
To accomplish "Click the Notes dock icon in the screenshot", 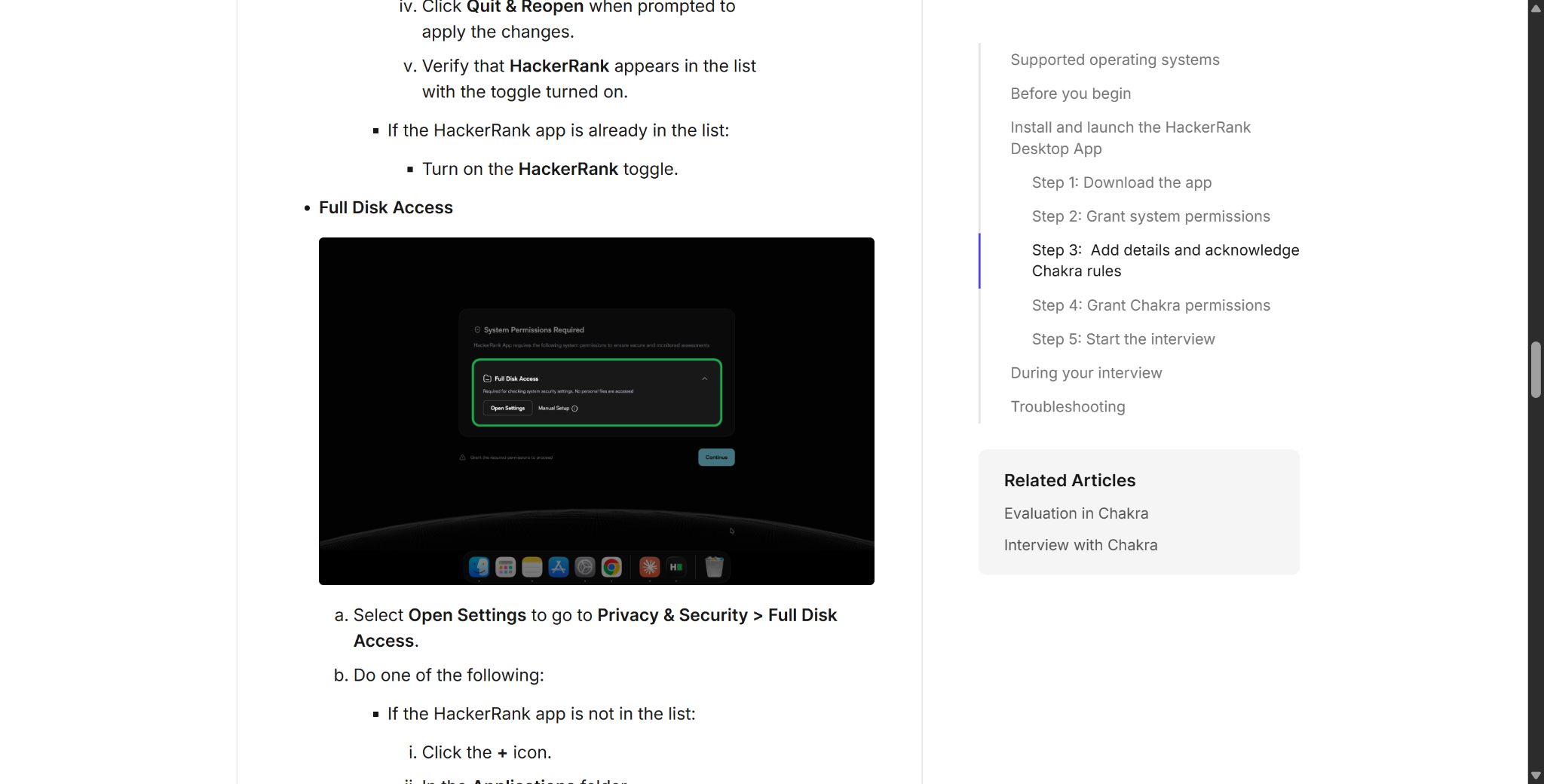I will coord(532,567).
